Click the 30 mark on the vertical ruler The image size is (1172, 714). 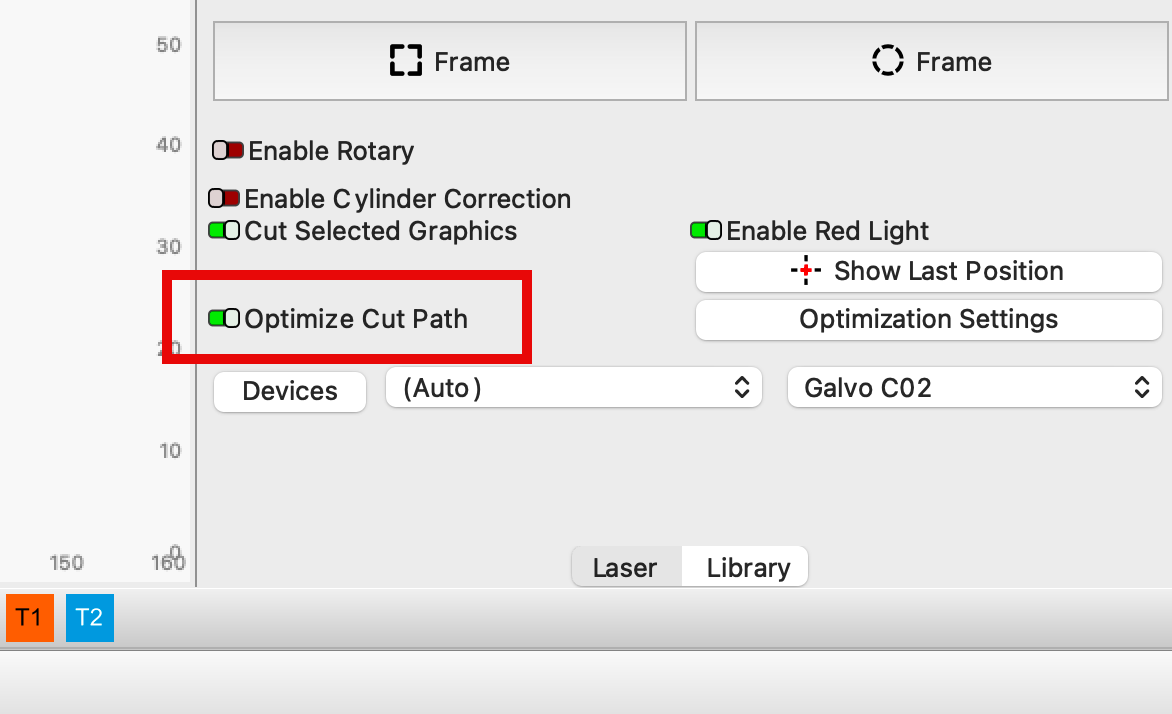pyautogui.click(x=167, y=247)
